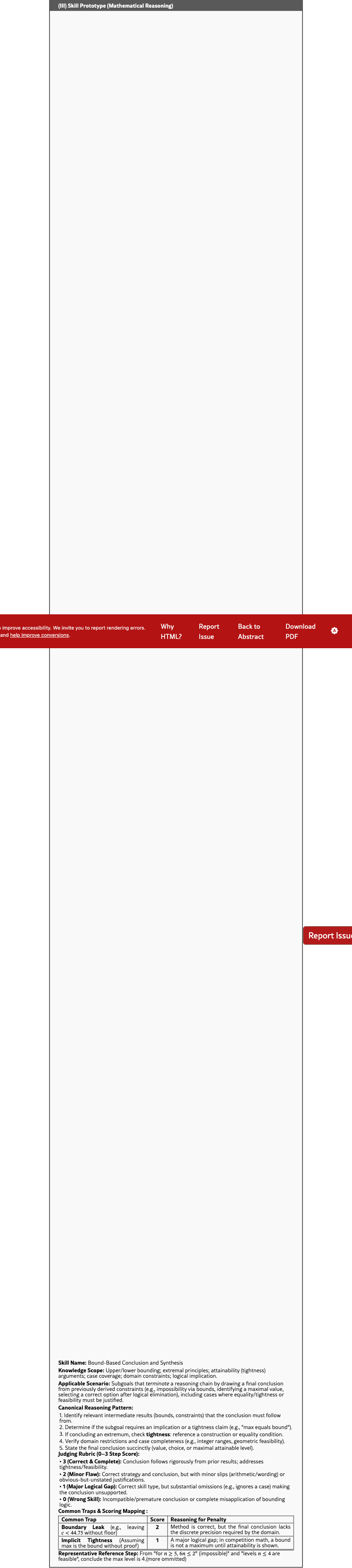Open the display settings gear icon

(x=334, y=630)
